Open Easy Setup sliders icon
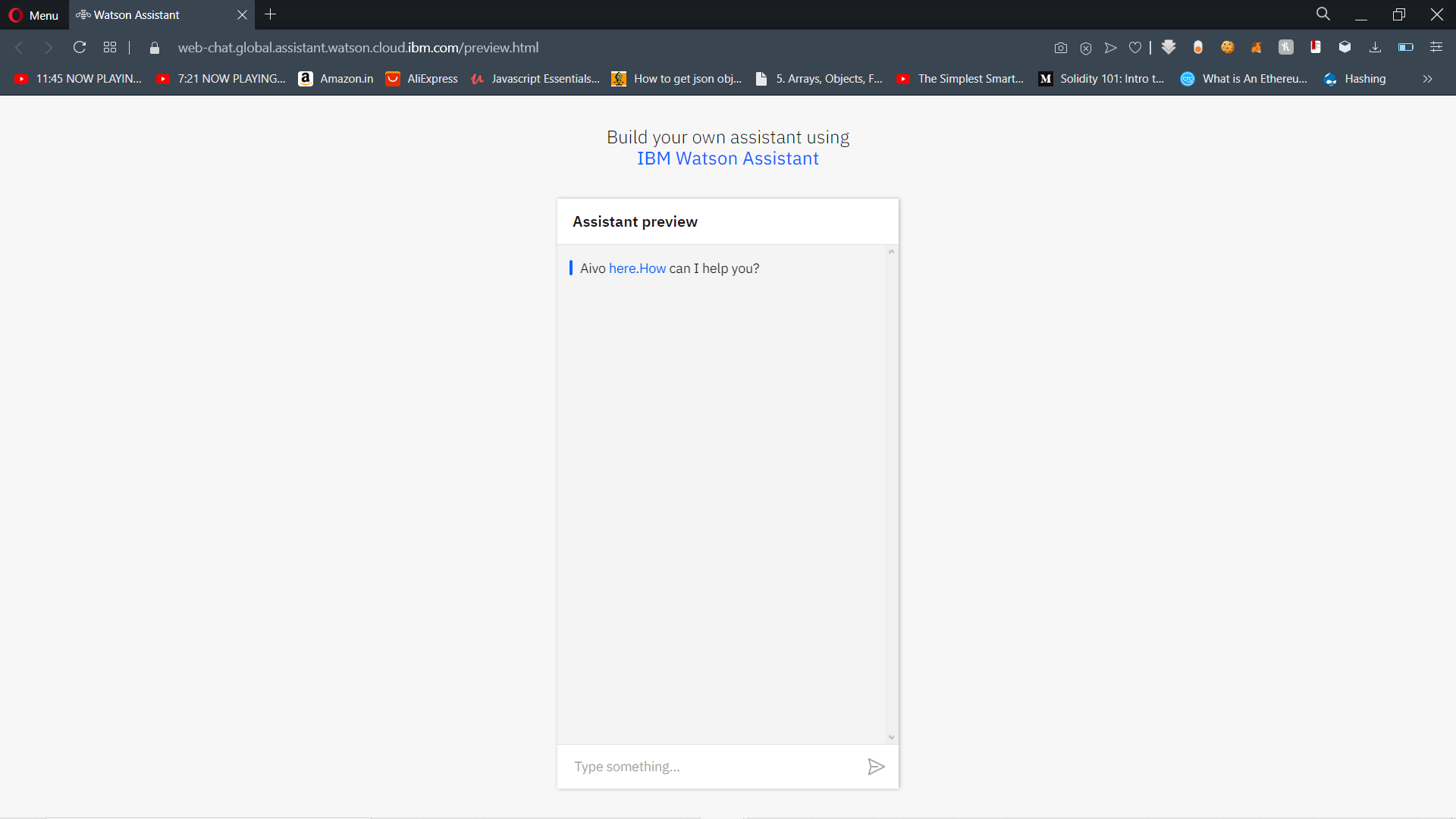Viewport: 1456px width, 819px height. coord(1436,48)
